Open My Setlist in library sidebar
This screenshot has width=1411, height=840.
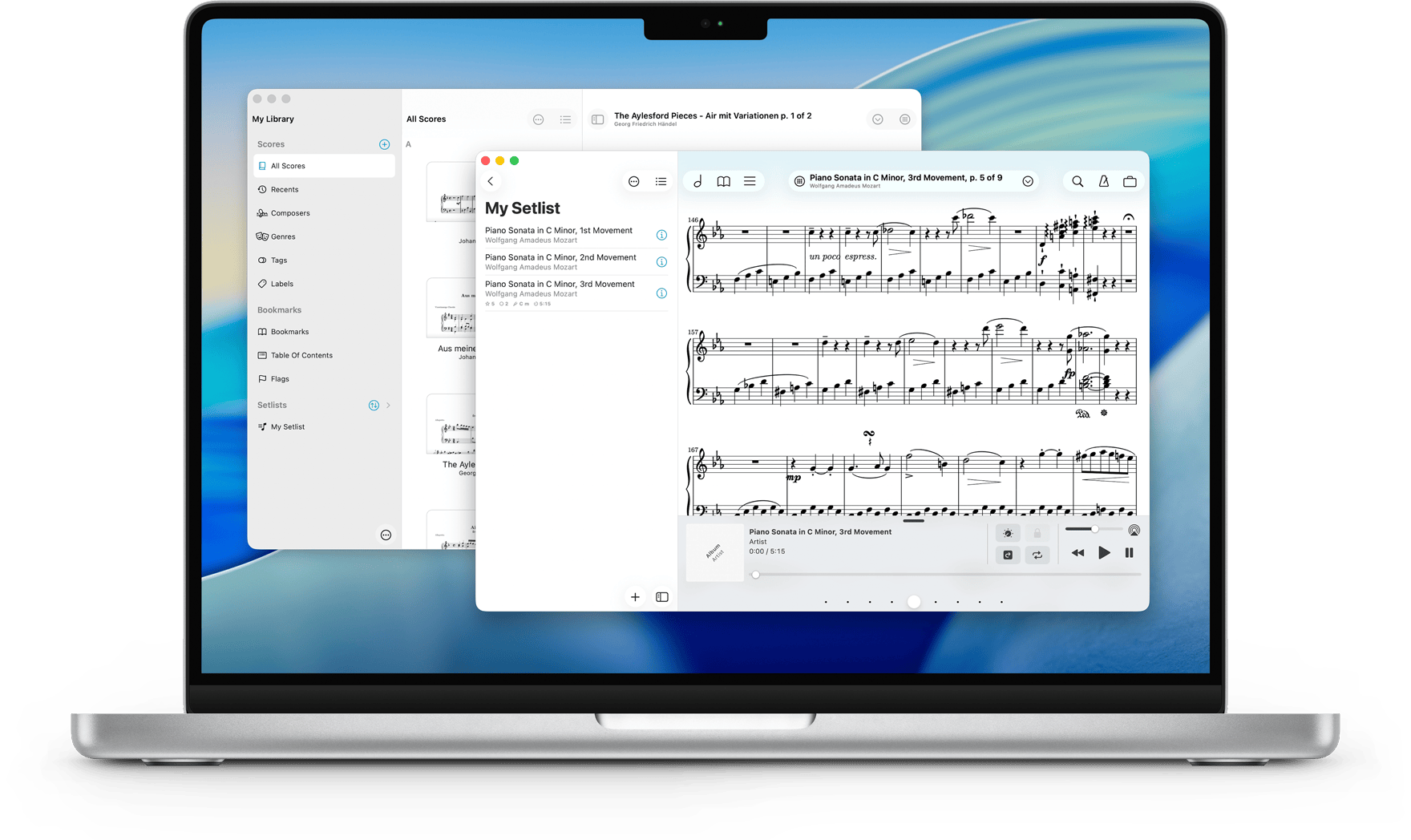tap(324, 427)
